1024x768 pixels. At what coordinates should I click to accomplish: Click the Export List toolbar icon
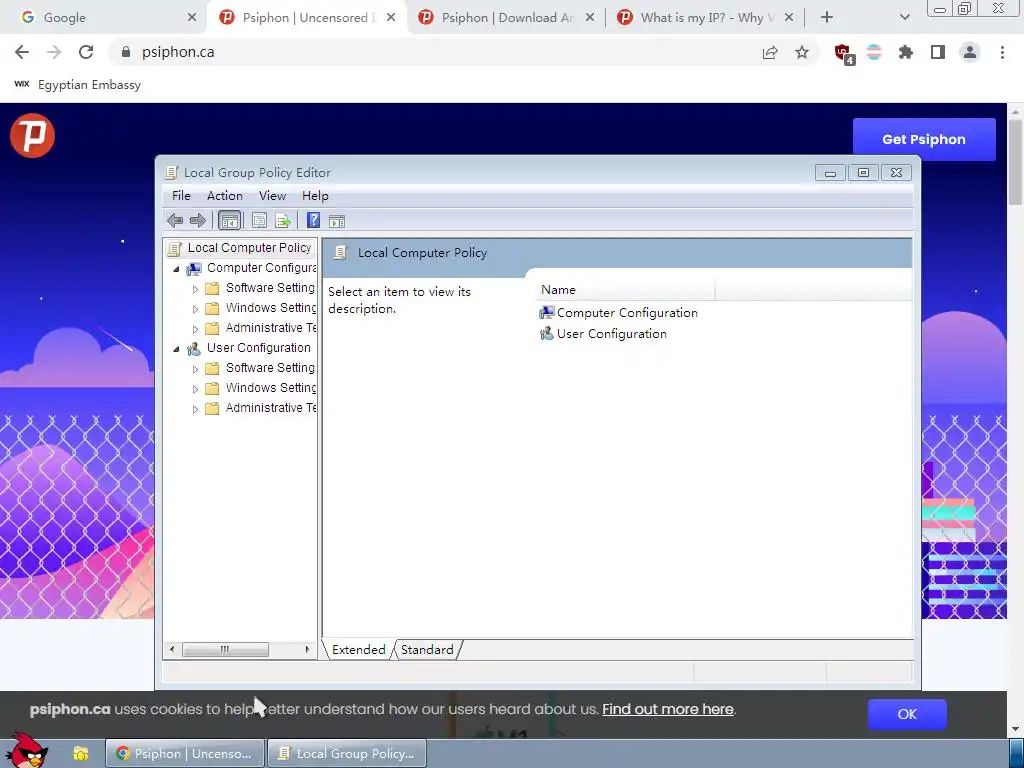(283, 221)
